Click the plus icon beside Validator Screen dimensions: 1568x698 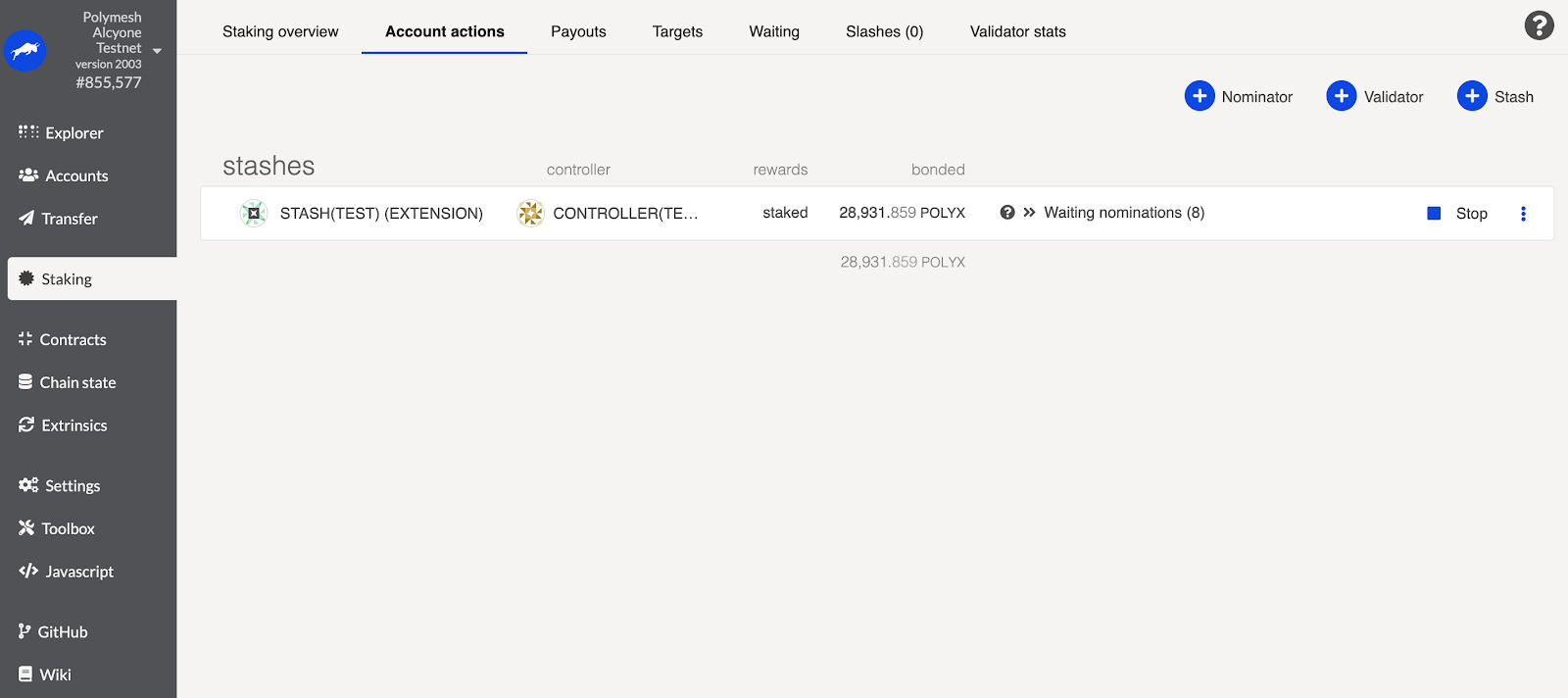[1342, 96]
